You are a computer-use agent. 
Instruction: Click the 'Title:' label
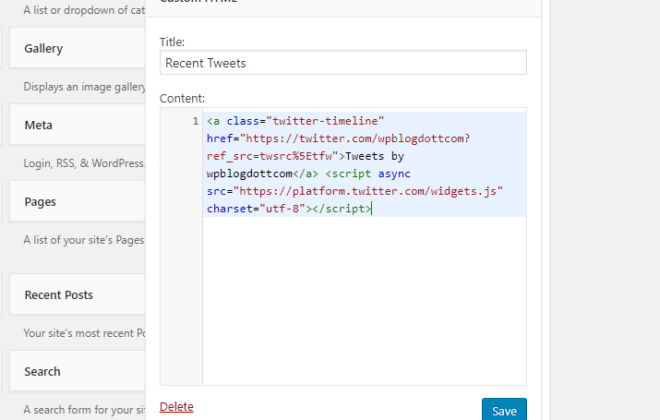(172, 42)
